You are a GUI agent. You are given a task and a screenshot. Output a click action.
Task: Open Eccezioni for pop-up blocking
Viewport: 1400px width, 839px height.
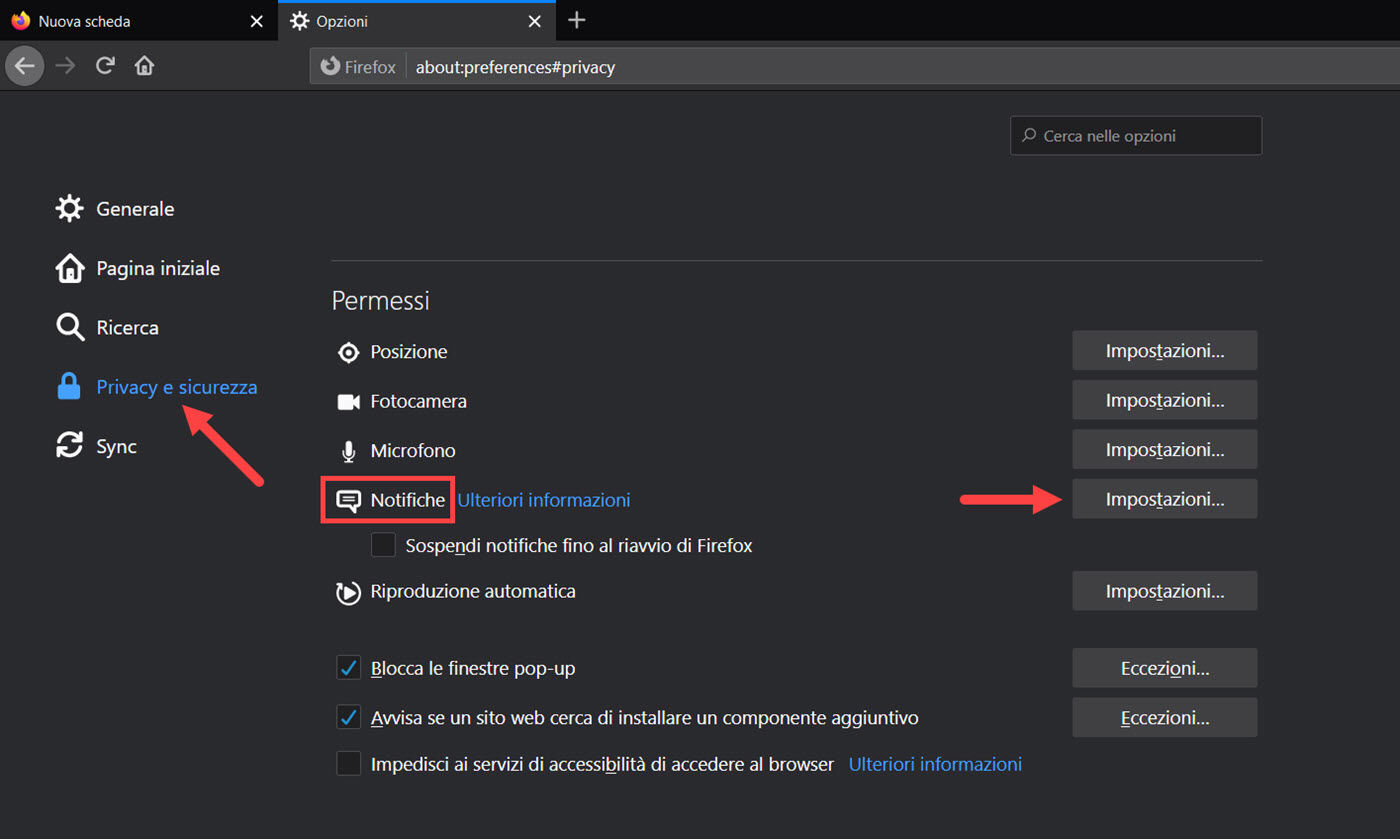(1164, 668)
